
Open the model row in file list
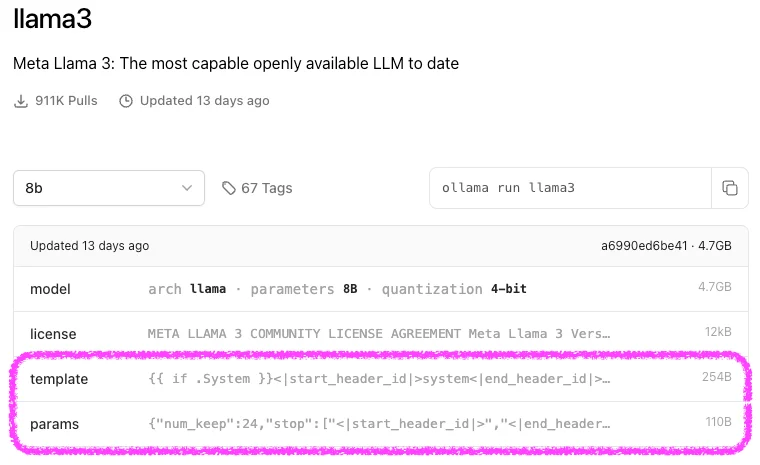(50, 289)
